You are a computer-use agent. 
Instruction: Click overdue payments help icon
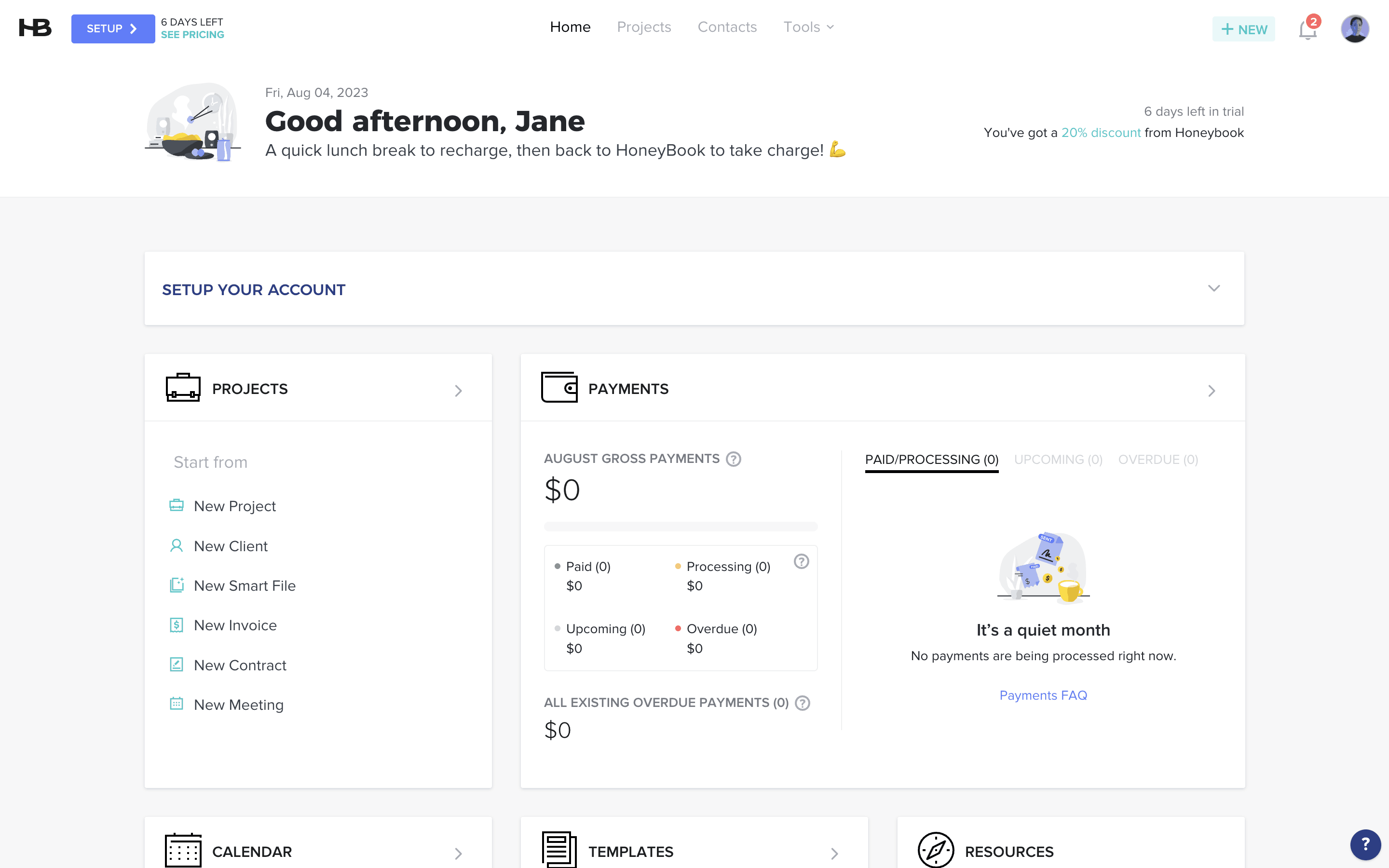pos(803,703)
